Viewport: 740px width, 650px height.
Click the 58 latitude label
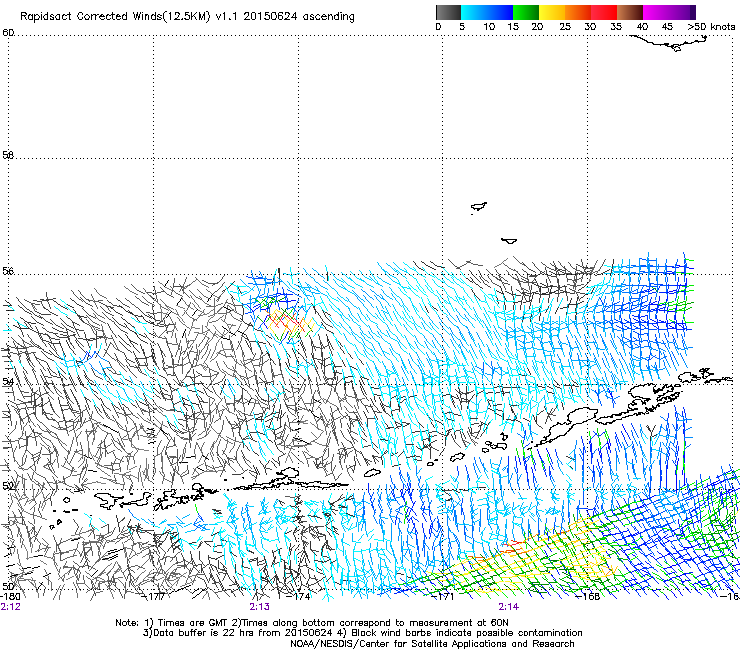tap(8, 155)
